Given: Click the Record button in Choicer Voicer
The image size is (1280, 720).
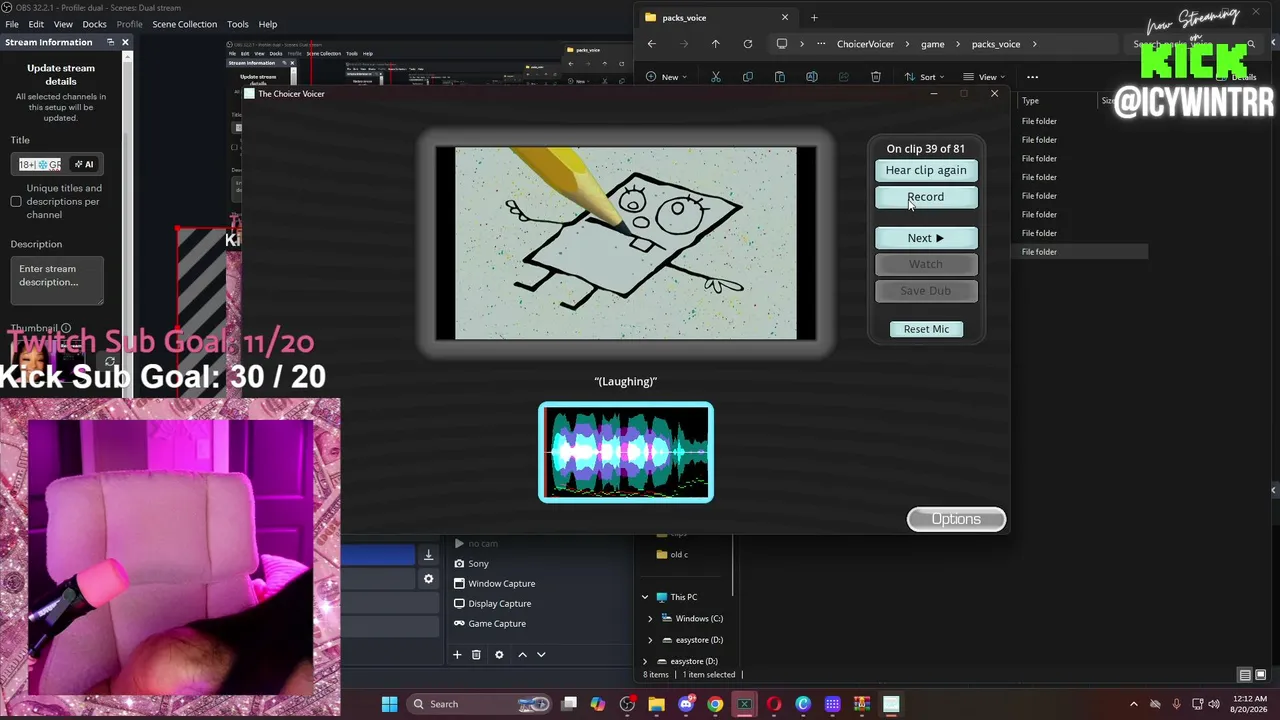Looking at the screenshot, I should point(926,197).
